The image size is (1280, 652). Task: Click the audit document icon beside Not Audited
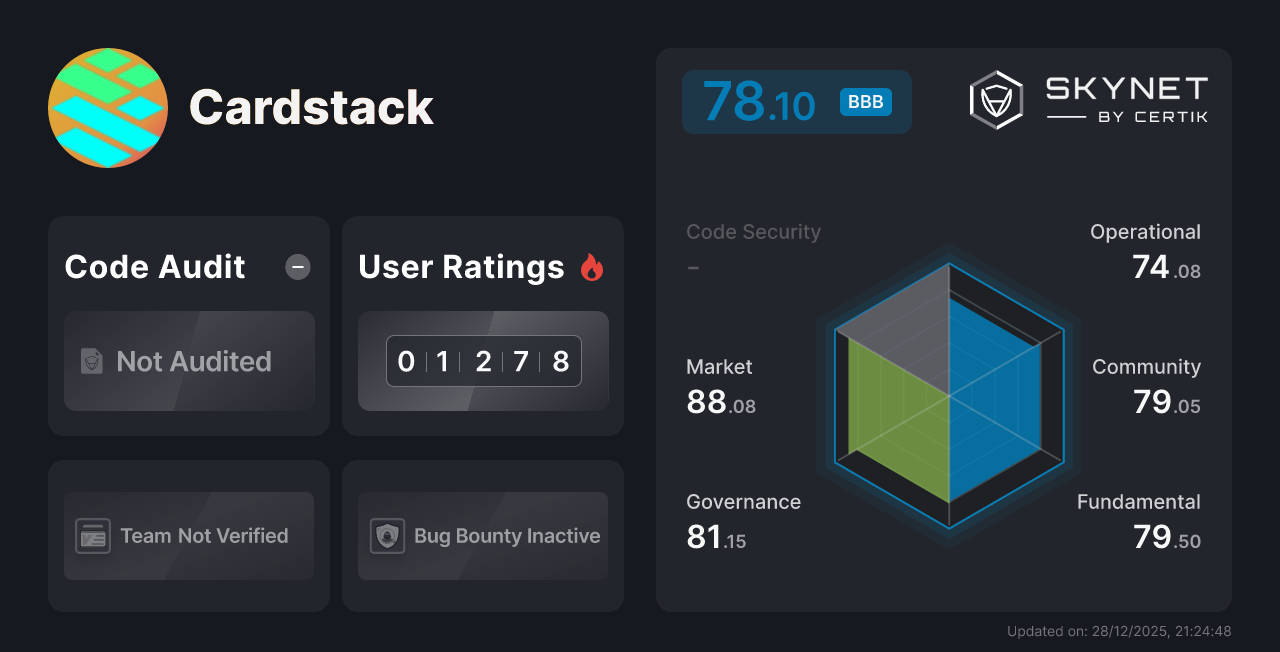(91, 362)
